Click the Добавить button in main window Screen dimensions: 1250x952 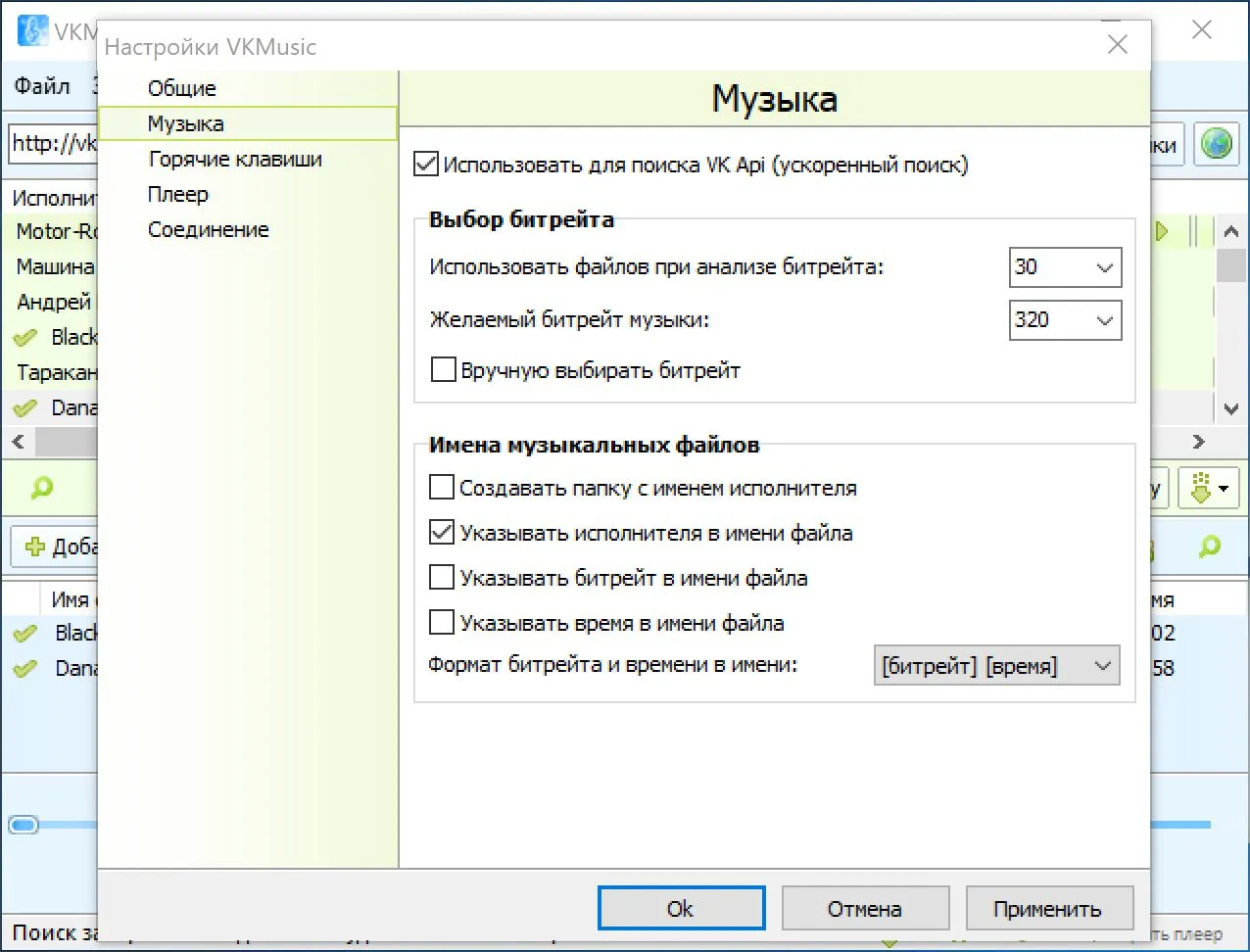click(55, 547)
